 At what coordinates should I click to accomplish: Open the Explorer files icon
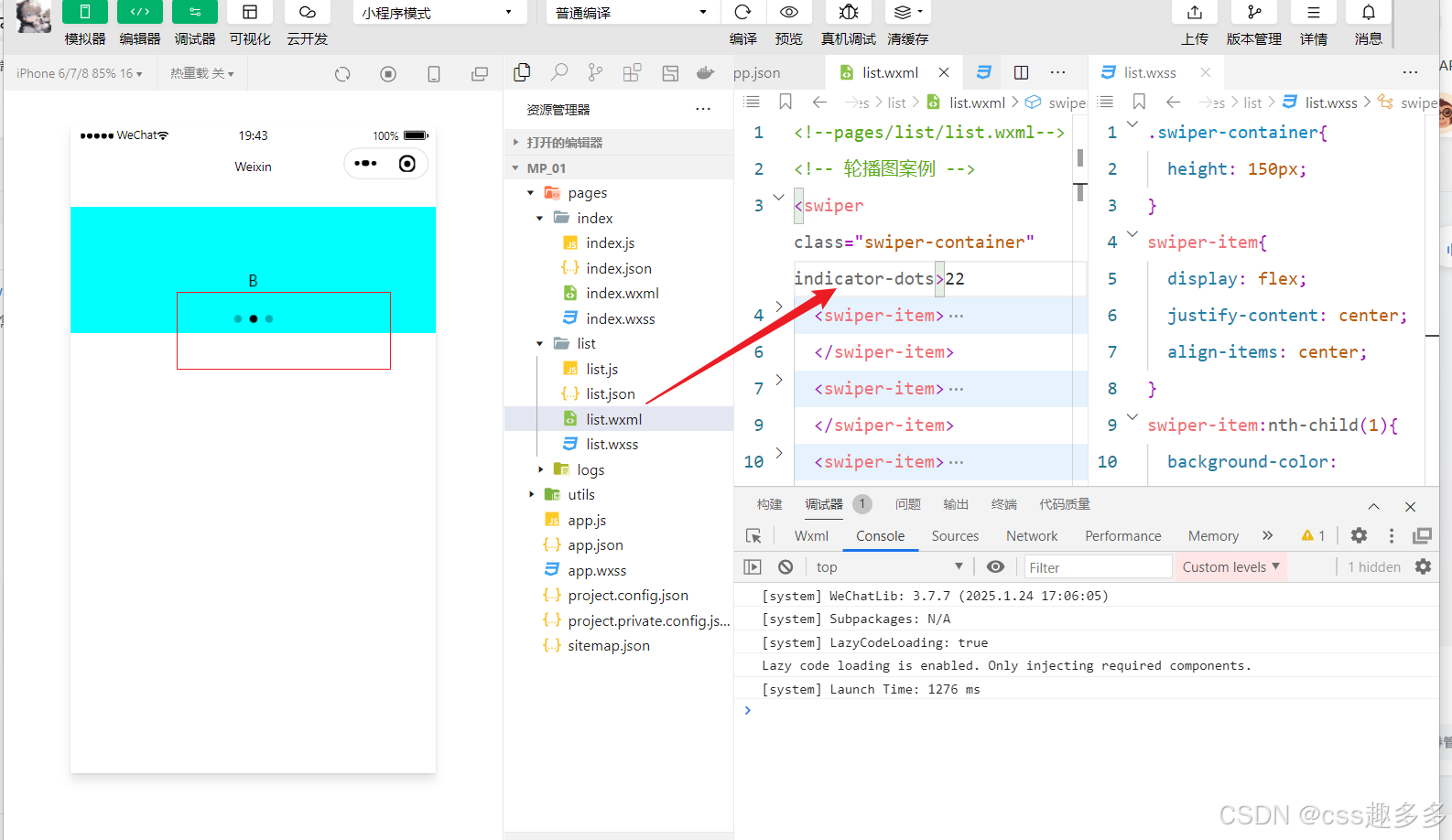tap(523, 73)
